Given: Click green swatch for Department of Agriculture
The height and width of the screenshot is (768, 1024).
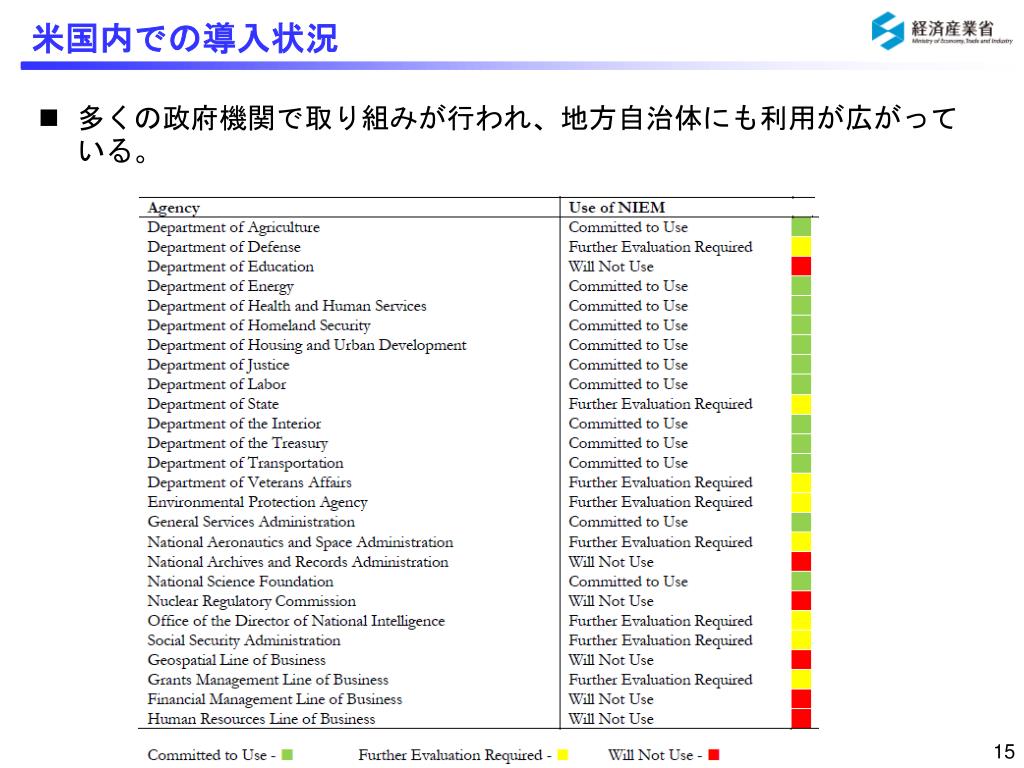Looking at the screenshot, I should pos(801,227).
